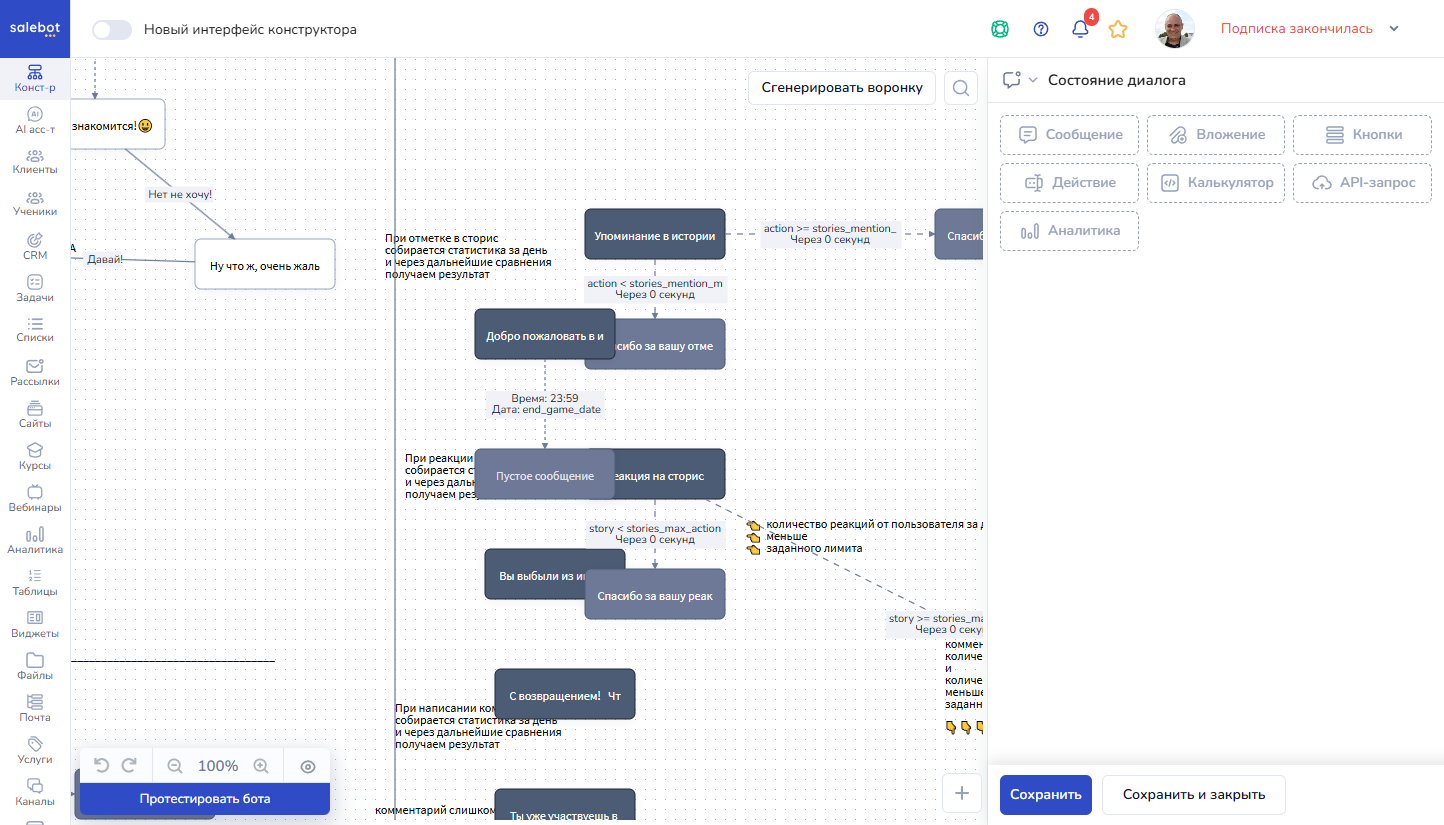
Task: Click the green lifebuoy support icon
Action: pos(999,29)
